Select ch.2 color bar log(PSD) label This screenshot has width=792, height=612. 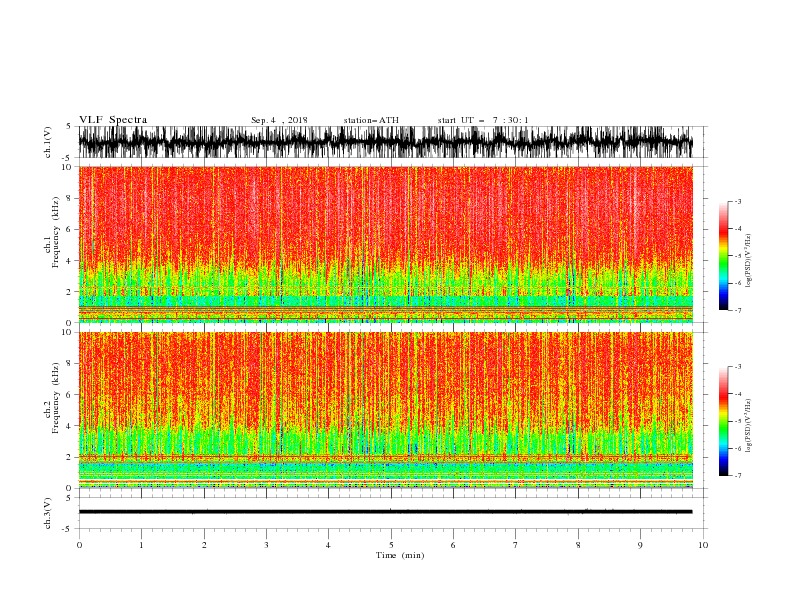pos(749,426)
